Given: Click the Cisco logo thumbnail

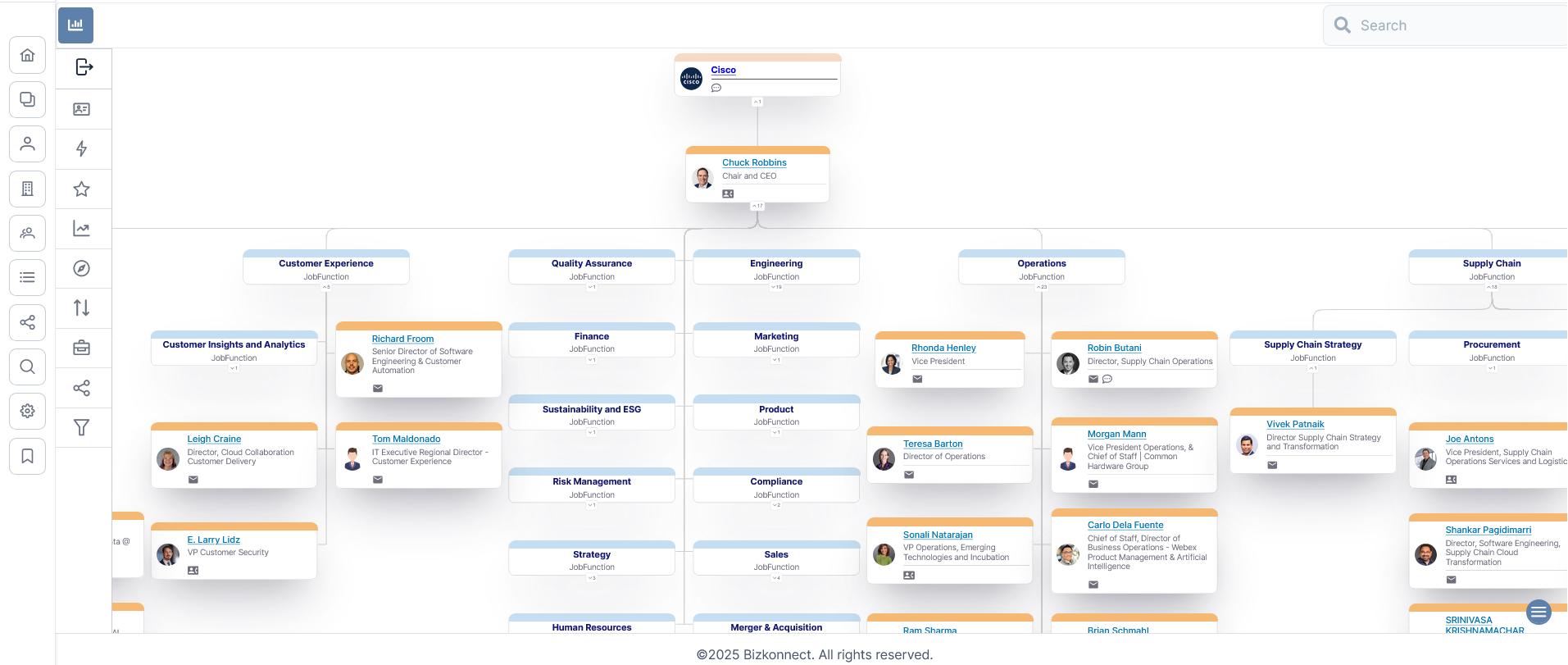Looking at the screenshot, I should (x=692, y=79).
